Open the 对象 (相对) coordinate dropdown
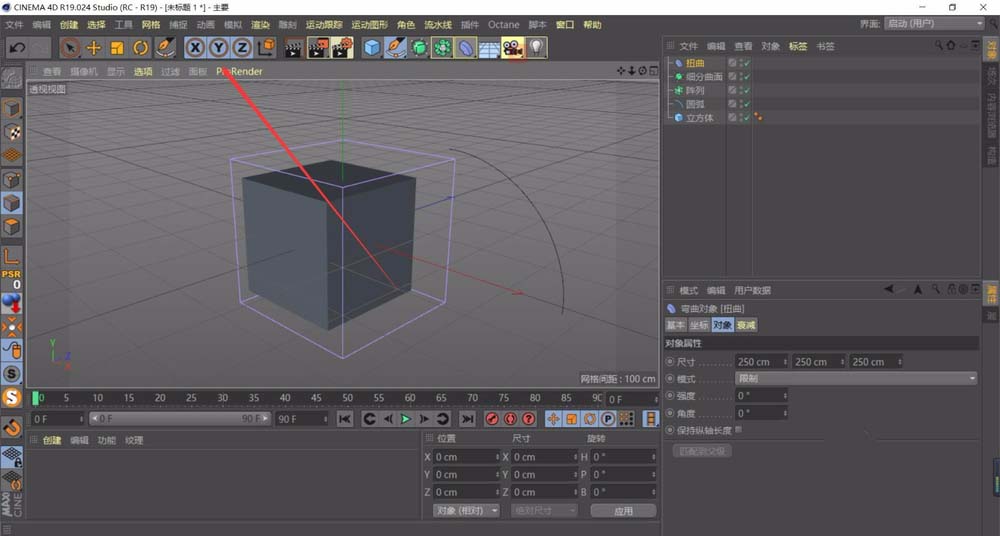 click(467, 510)
